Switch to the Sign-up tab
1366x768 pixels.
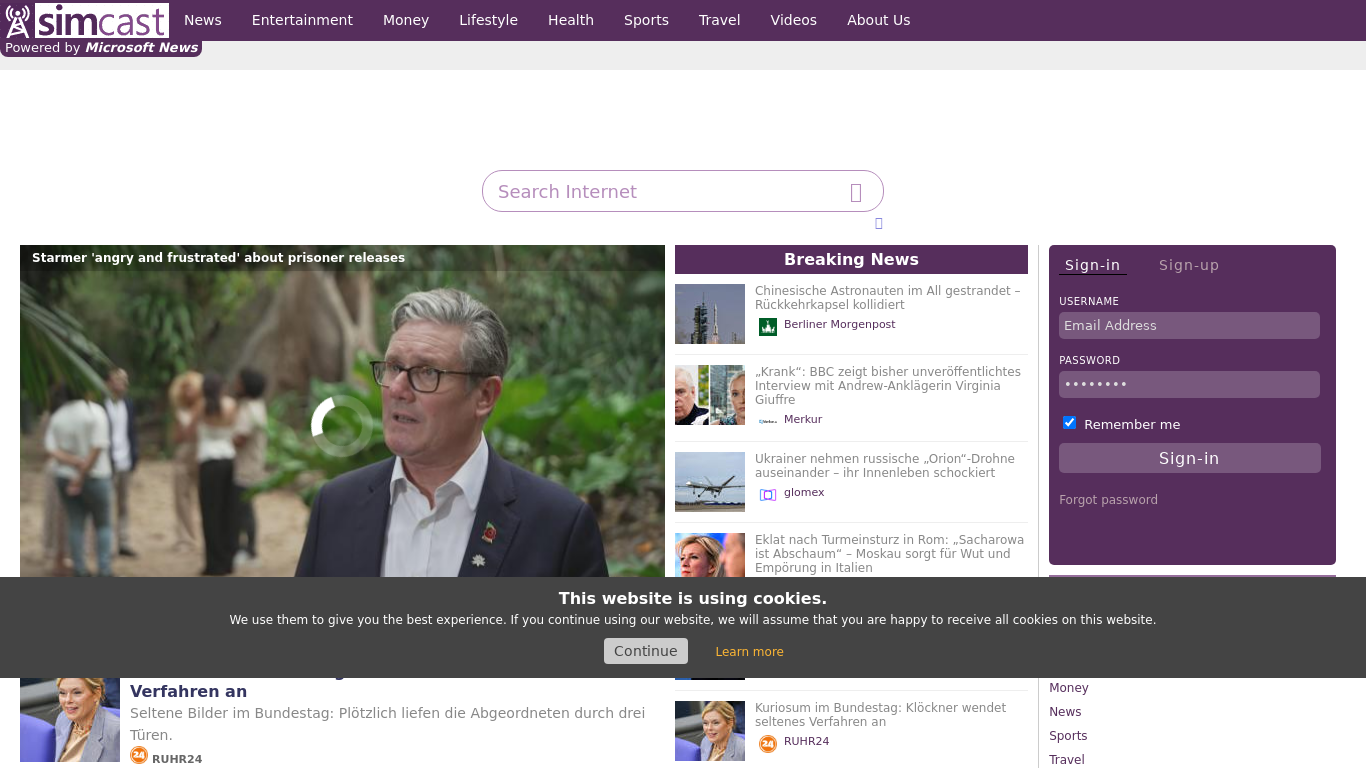coord(1188,265)
